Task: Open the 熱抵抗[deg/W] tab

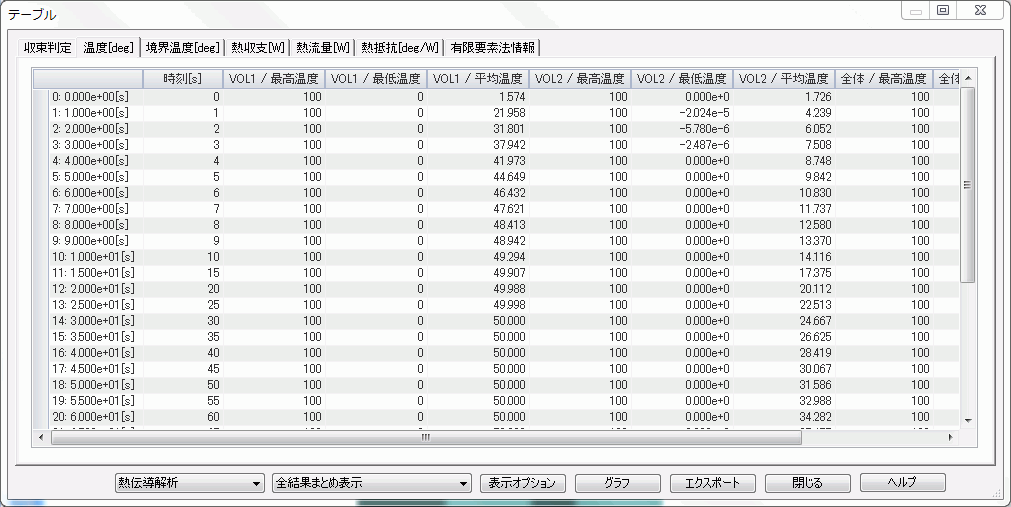Action: [x=400, y=48]
